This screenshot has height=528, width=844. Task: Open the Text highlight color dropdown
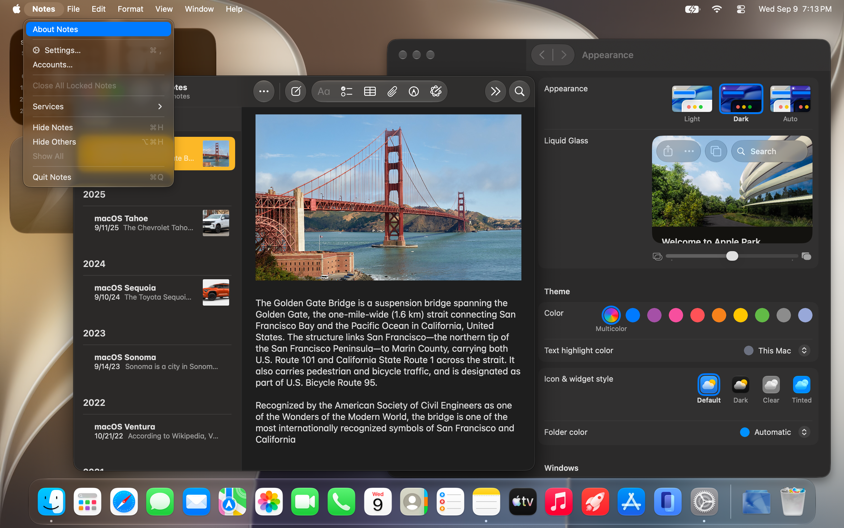pos(776,350)
